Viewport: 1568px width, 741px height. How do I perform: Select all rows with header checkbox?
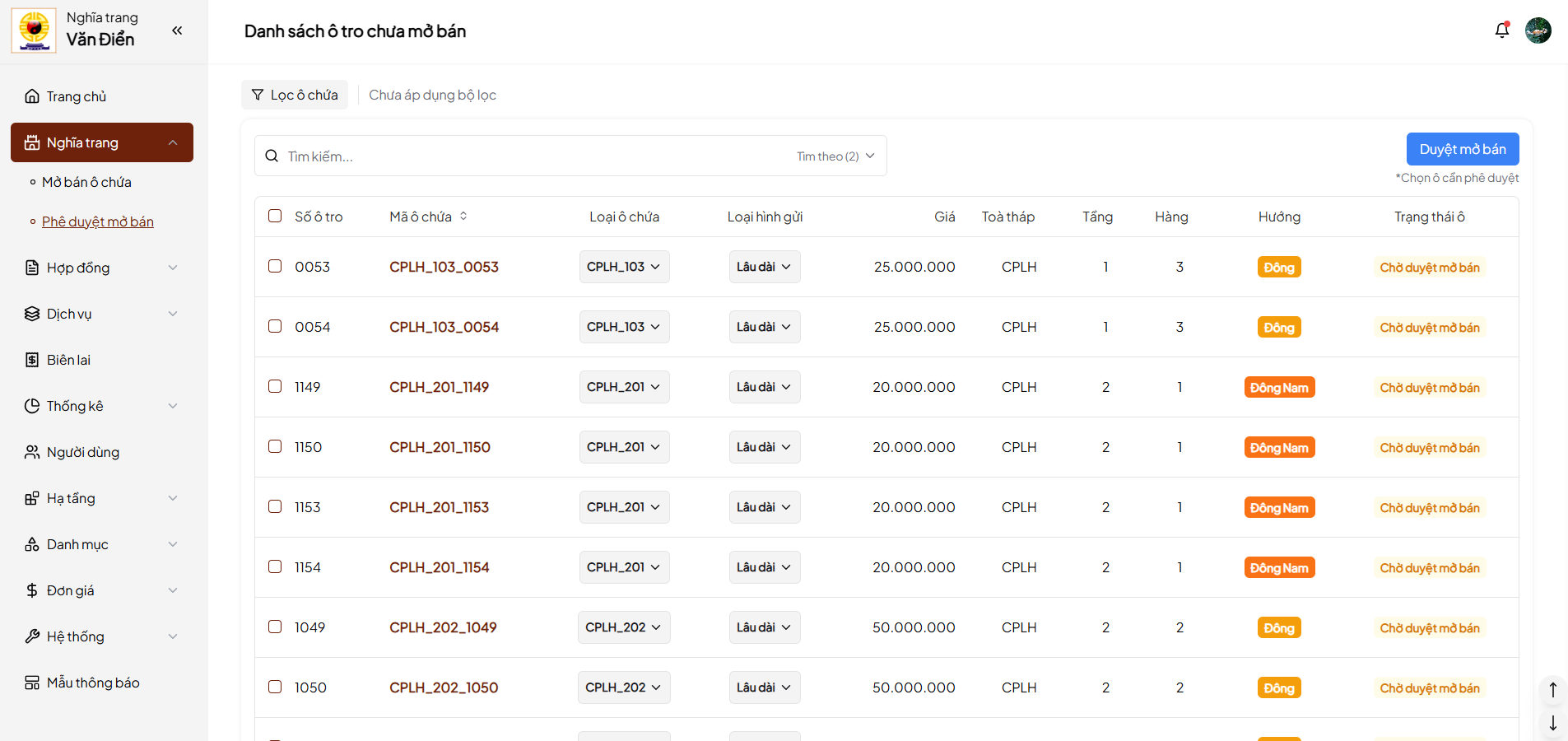[275, 216]
